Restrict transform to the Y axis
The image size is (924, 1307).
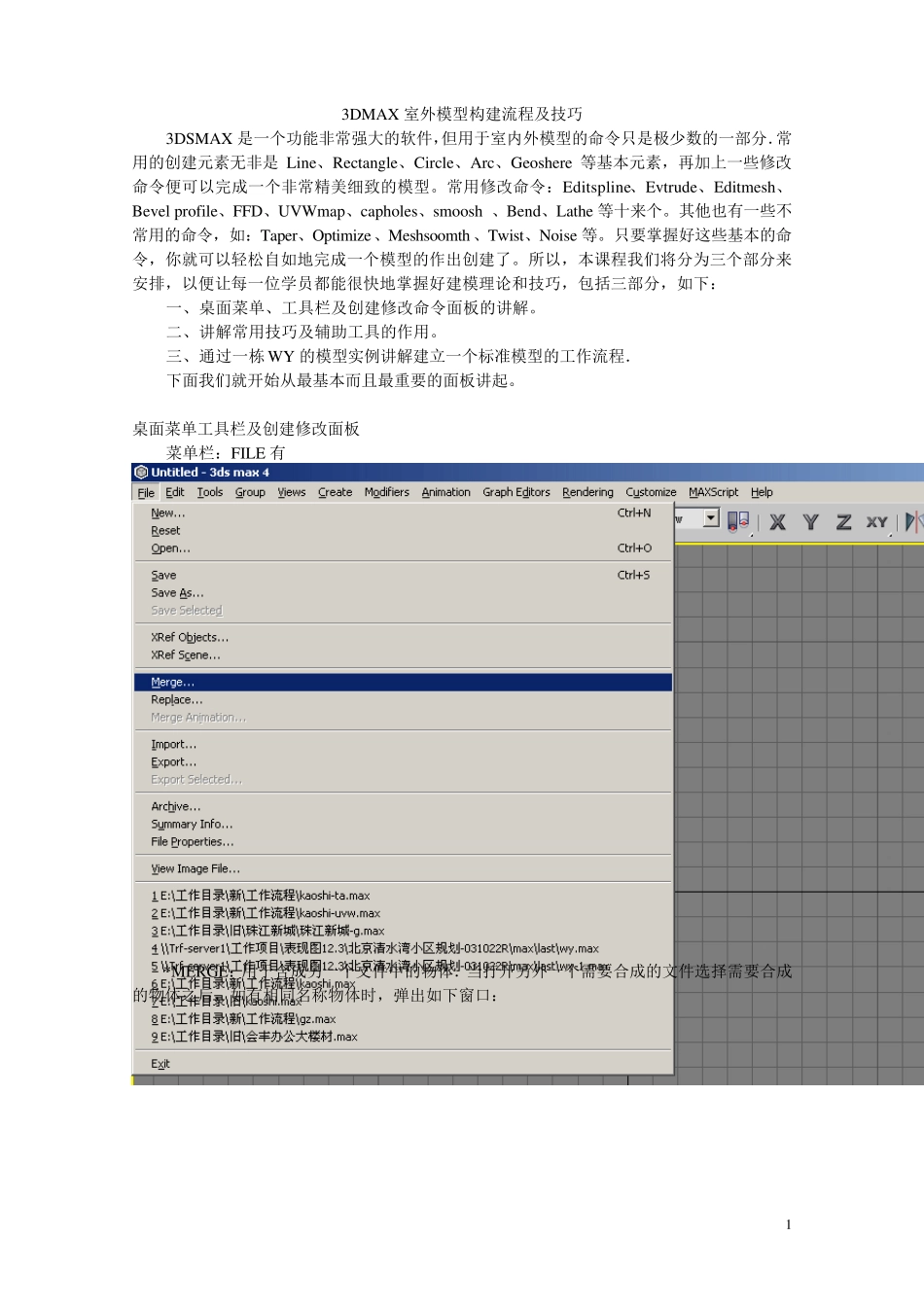pos(810,522)
